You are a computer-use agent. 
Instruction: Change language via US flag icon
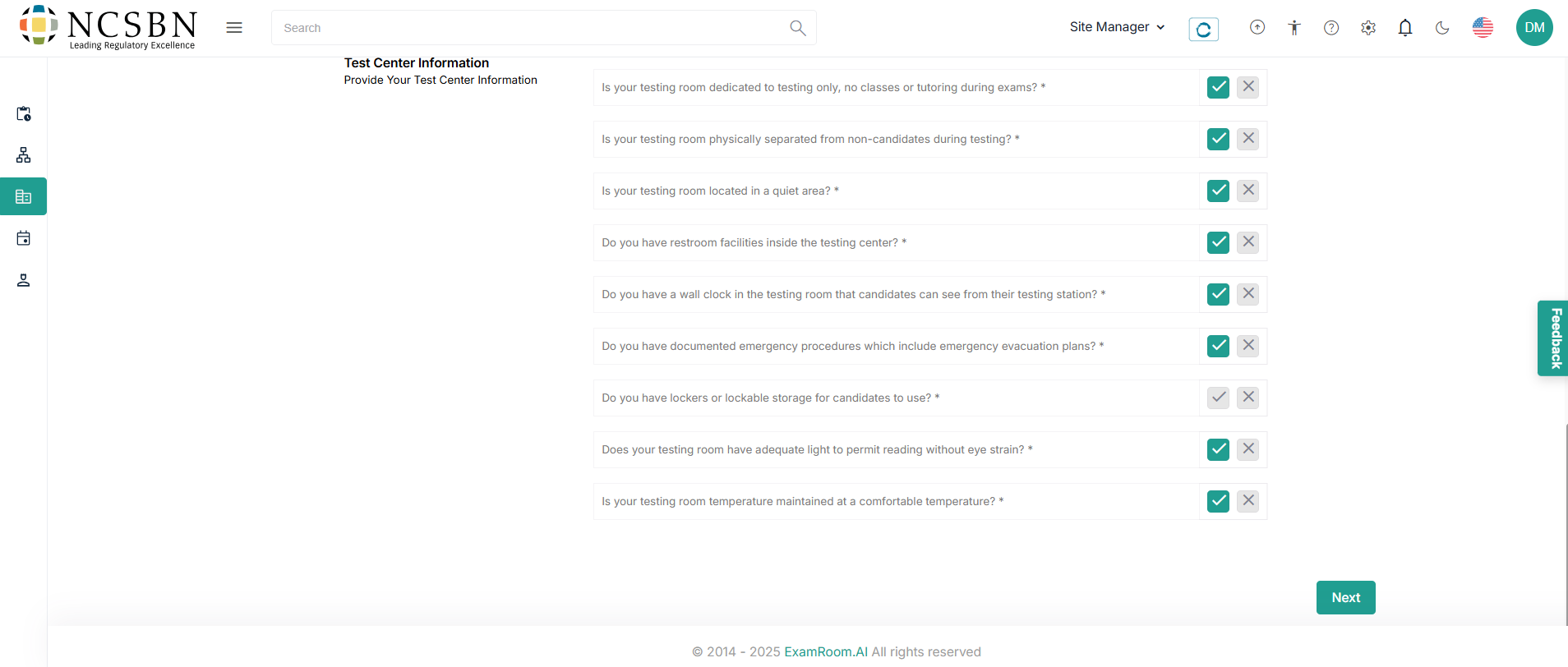[1483, 28]
